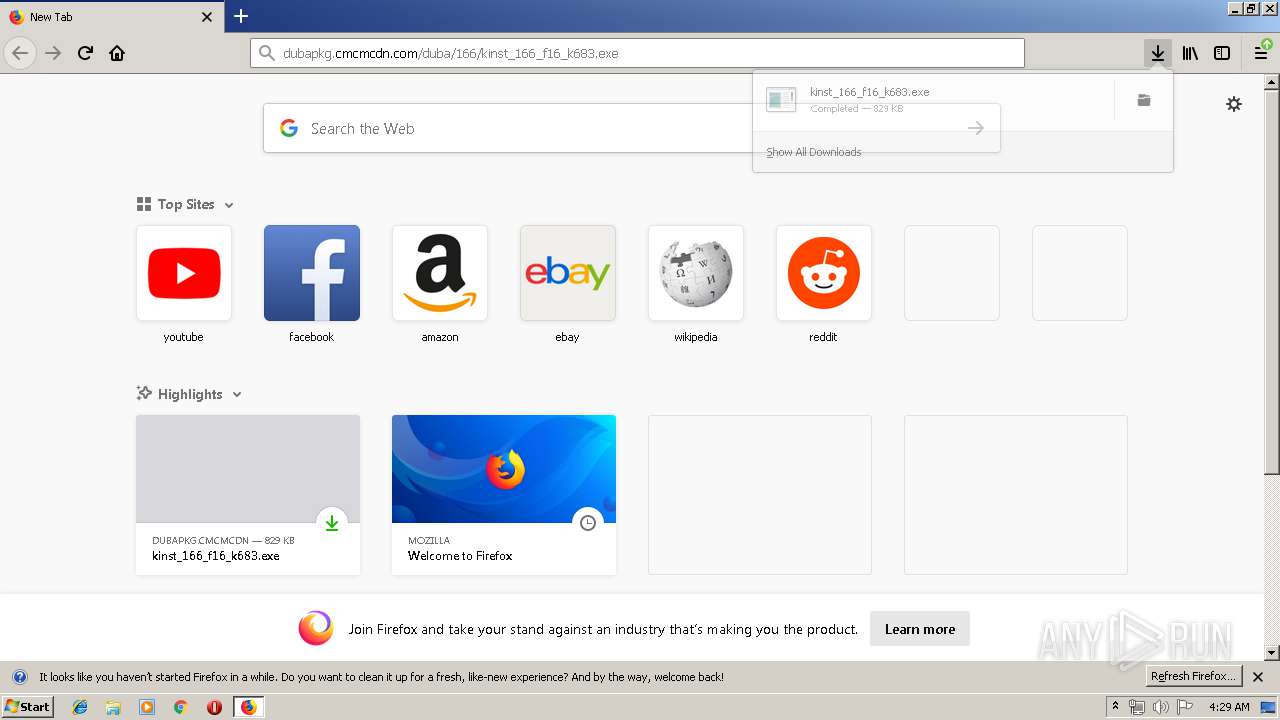Click the info icon in notification bar
The height and width of the screenshot is (720, 1280).
click(x=19, y=677)
